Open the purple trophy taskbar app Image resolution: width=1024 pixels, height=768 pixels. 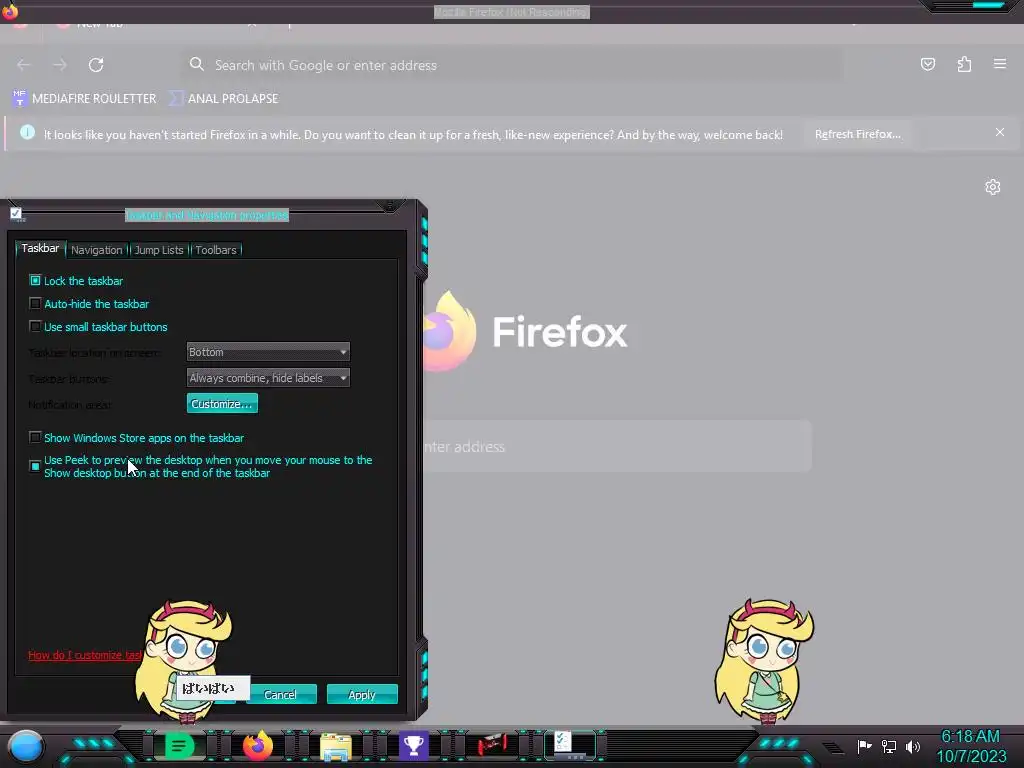tap(413, 746)
